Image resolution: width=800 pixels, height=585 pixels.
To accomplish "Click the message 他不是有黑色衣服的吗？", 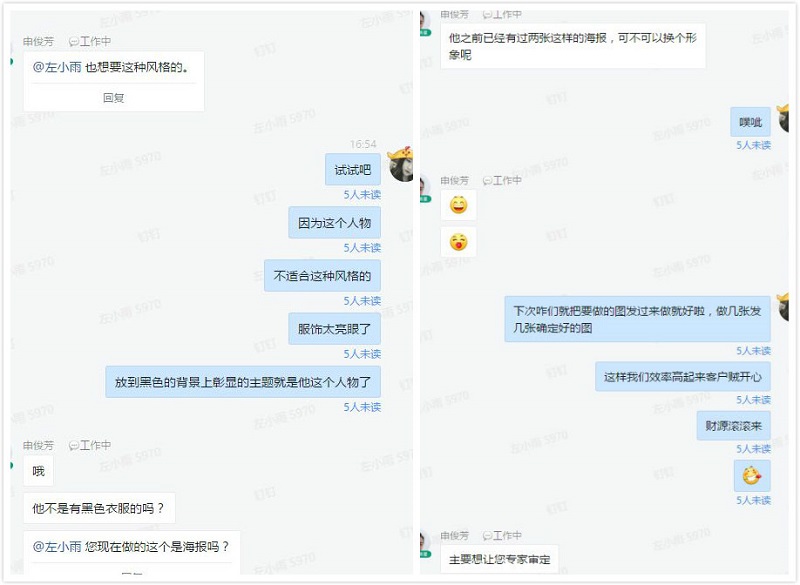I will click(x=99, y=508).
